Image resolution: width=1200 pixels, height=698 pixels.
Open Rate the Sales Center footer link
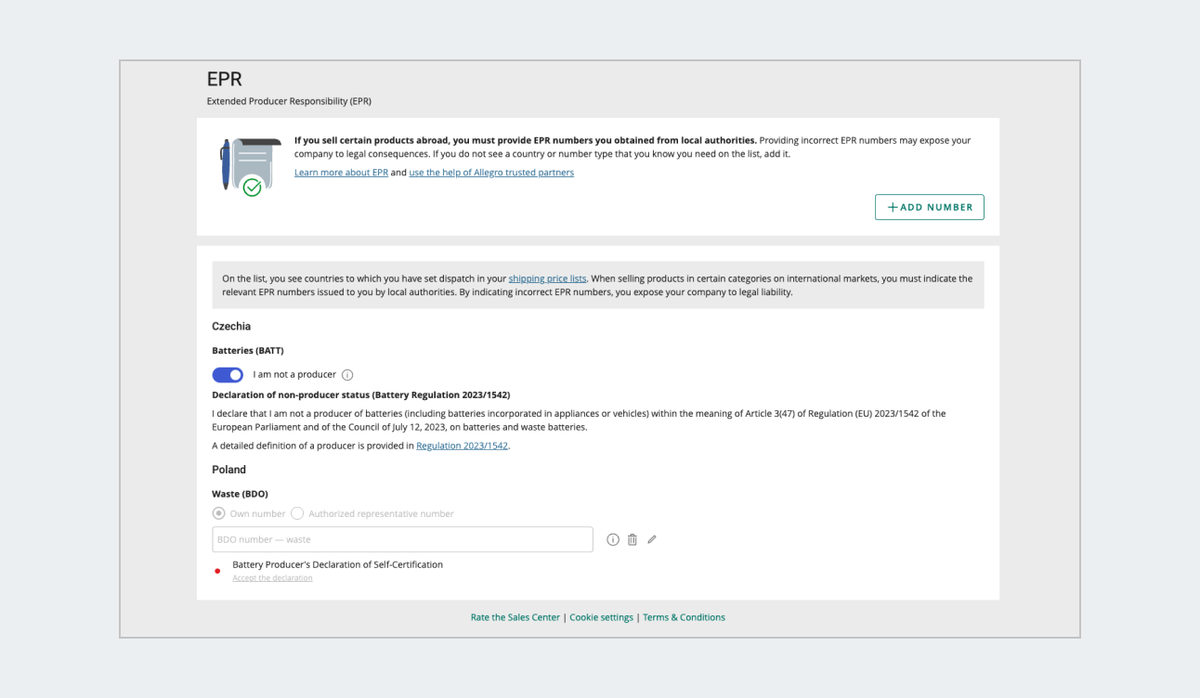pos(515,618)
